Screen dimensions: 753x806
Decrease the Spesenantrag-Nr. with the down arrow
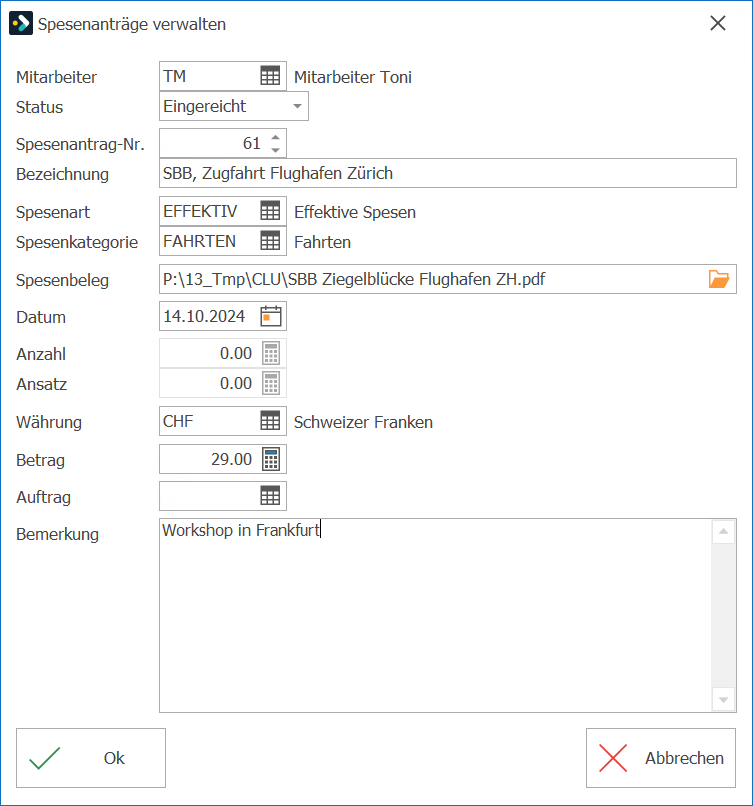click(276, 150)
